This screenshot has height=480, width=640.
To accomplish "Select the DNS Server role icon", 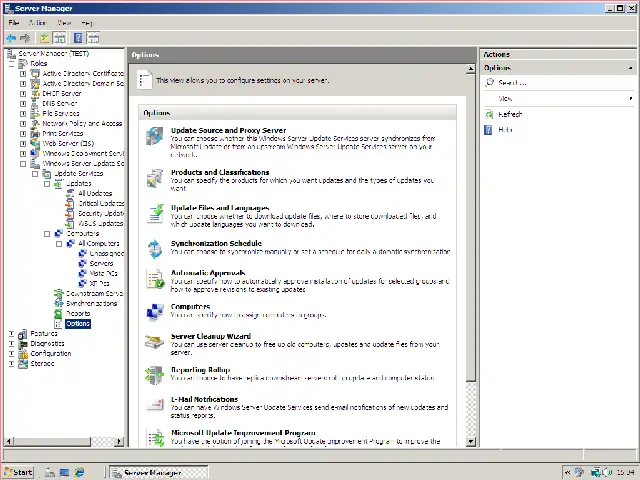I will click(x=36, y=104).
